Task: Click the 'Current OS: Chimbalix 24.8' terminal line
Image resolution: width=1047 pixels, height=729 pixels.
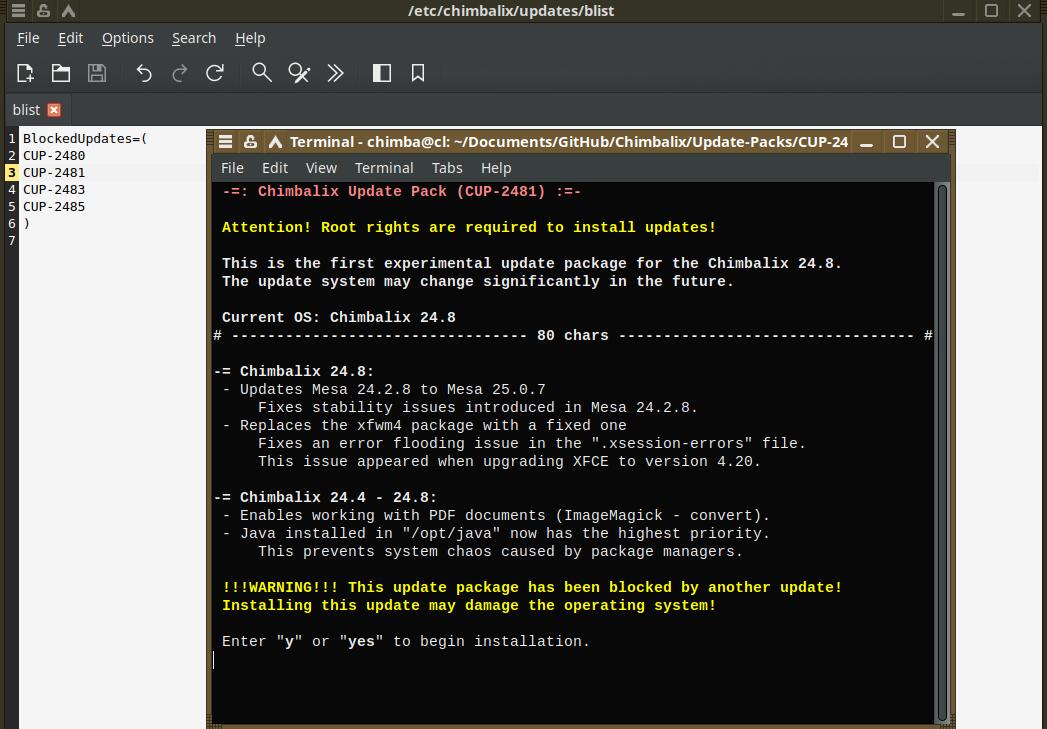Action: tap(339, 317)
